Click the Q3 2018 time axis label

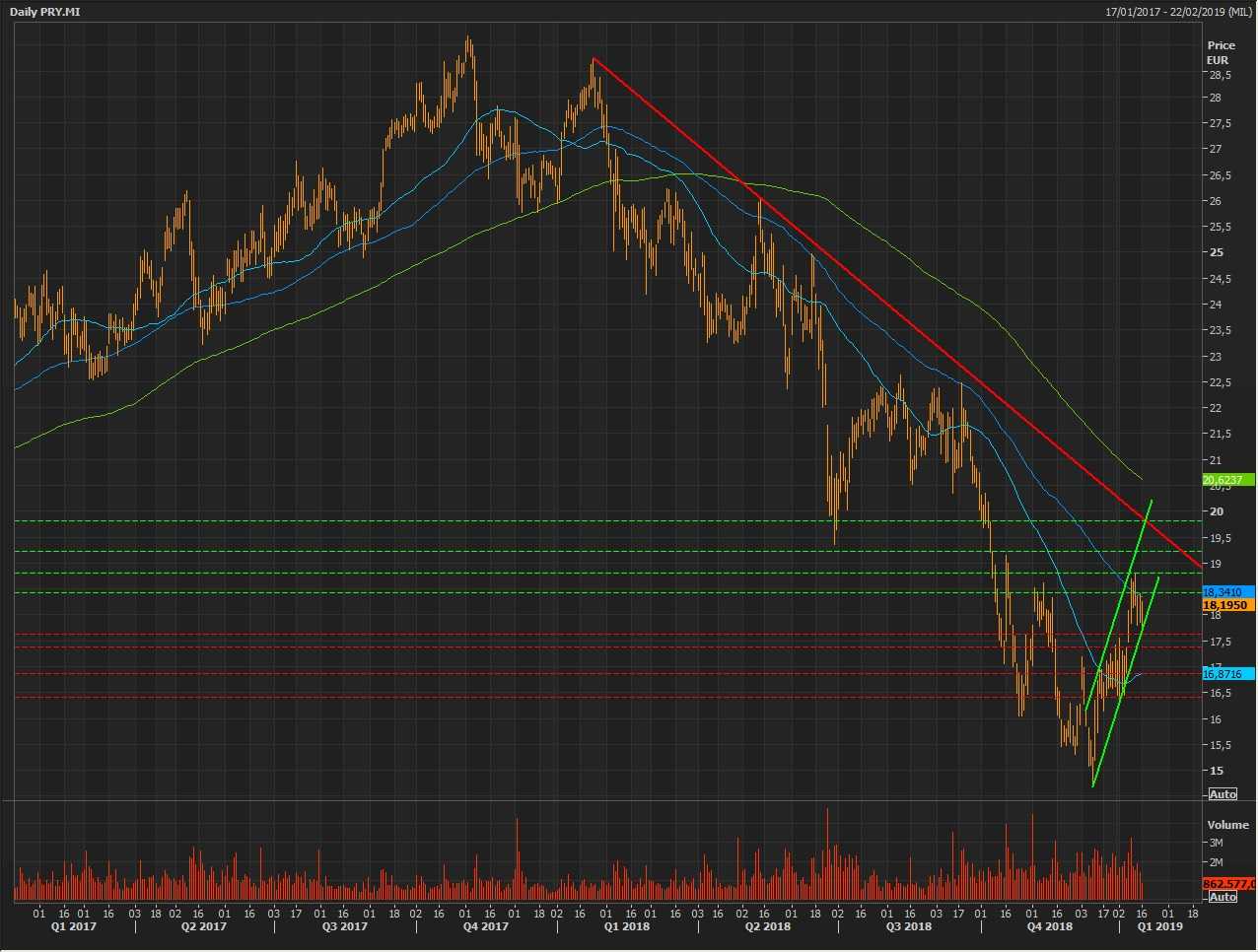908,926
